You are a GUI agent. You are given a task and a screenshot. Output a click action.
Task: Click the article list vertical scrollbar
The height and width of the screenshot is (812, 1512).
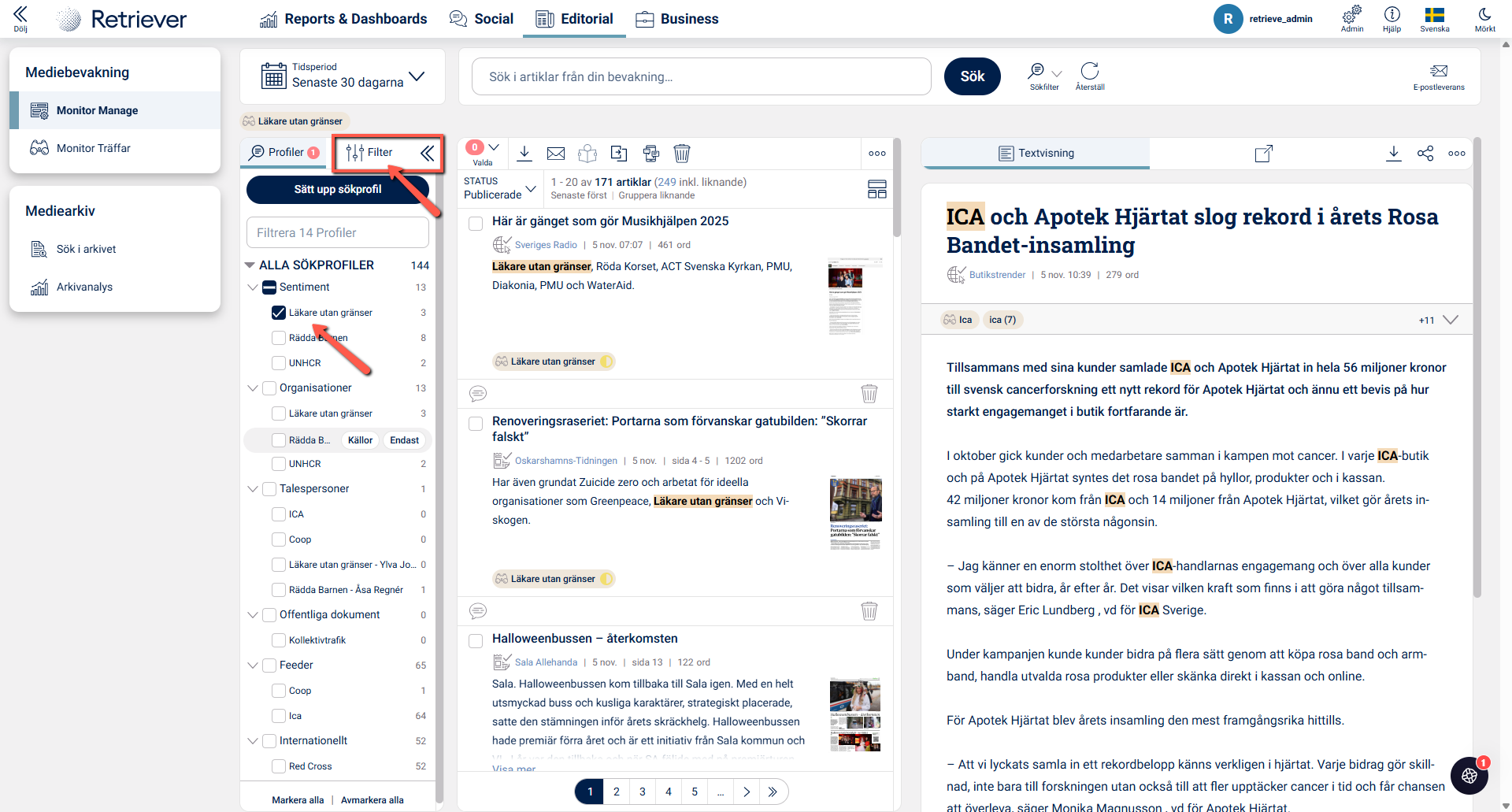point(897,189)
